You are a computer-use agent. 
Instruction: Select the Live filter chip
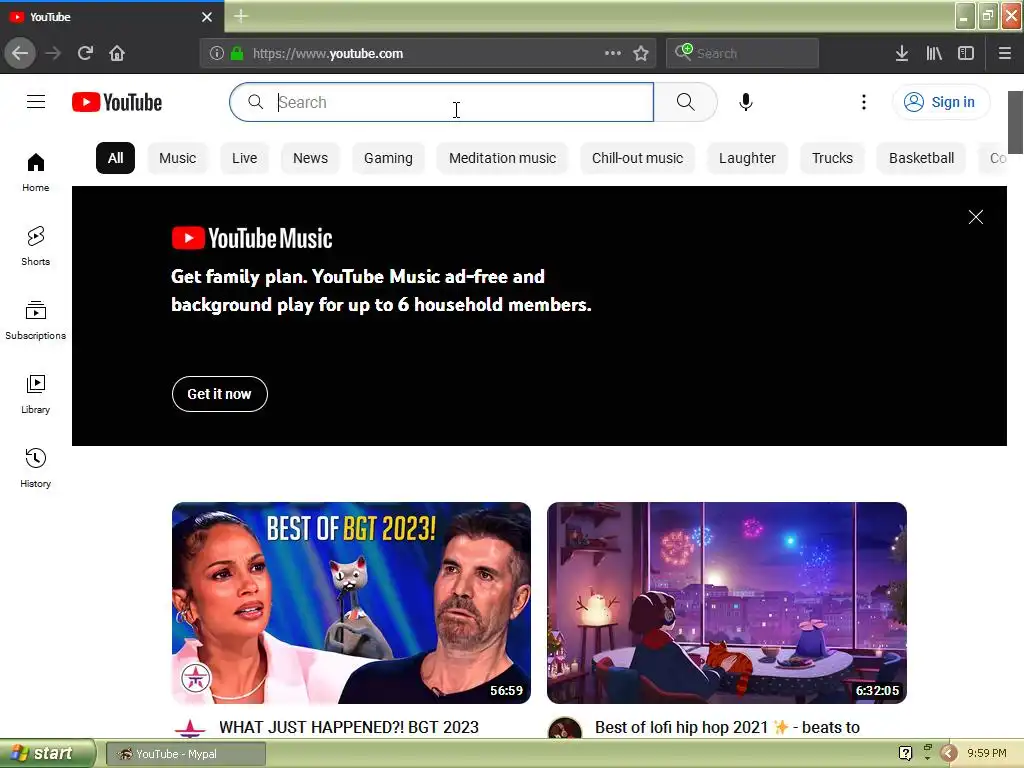click(245, 158)
